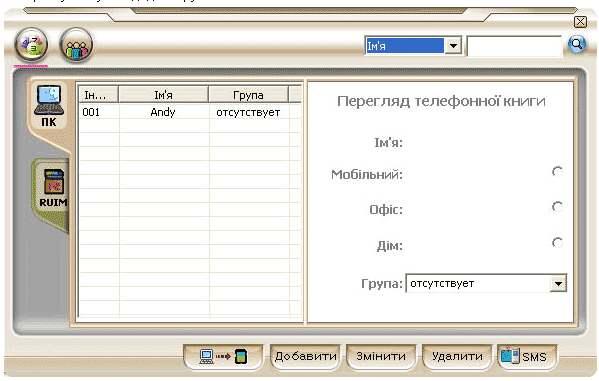Select the Офіс radio button

coord(557,207)
